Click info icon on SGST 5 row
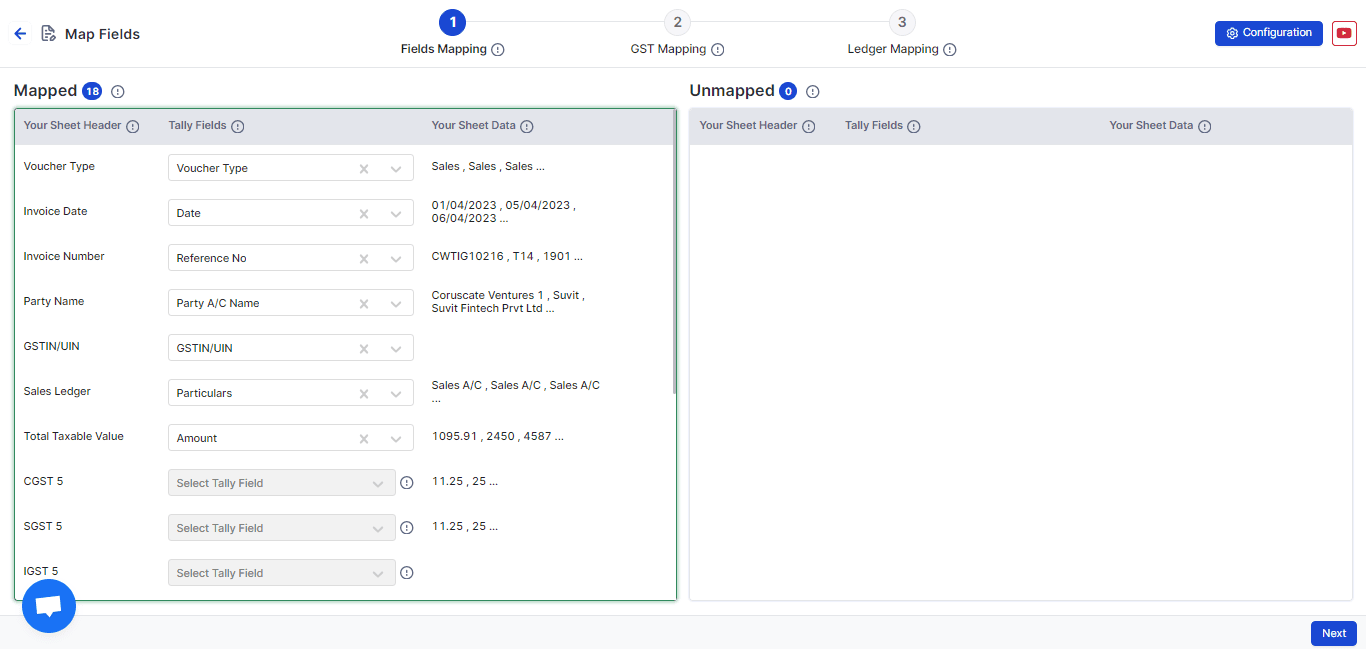The image size is (1366, 649). coord(406,528)
